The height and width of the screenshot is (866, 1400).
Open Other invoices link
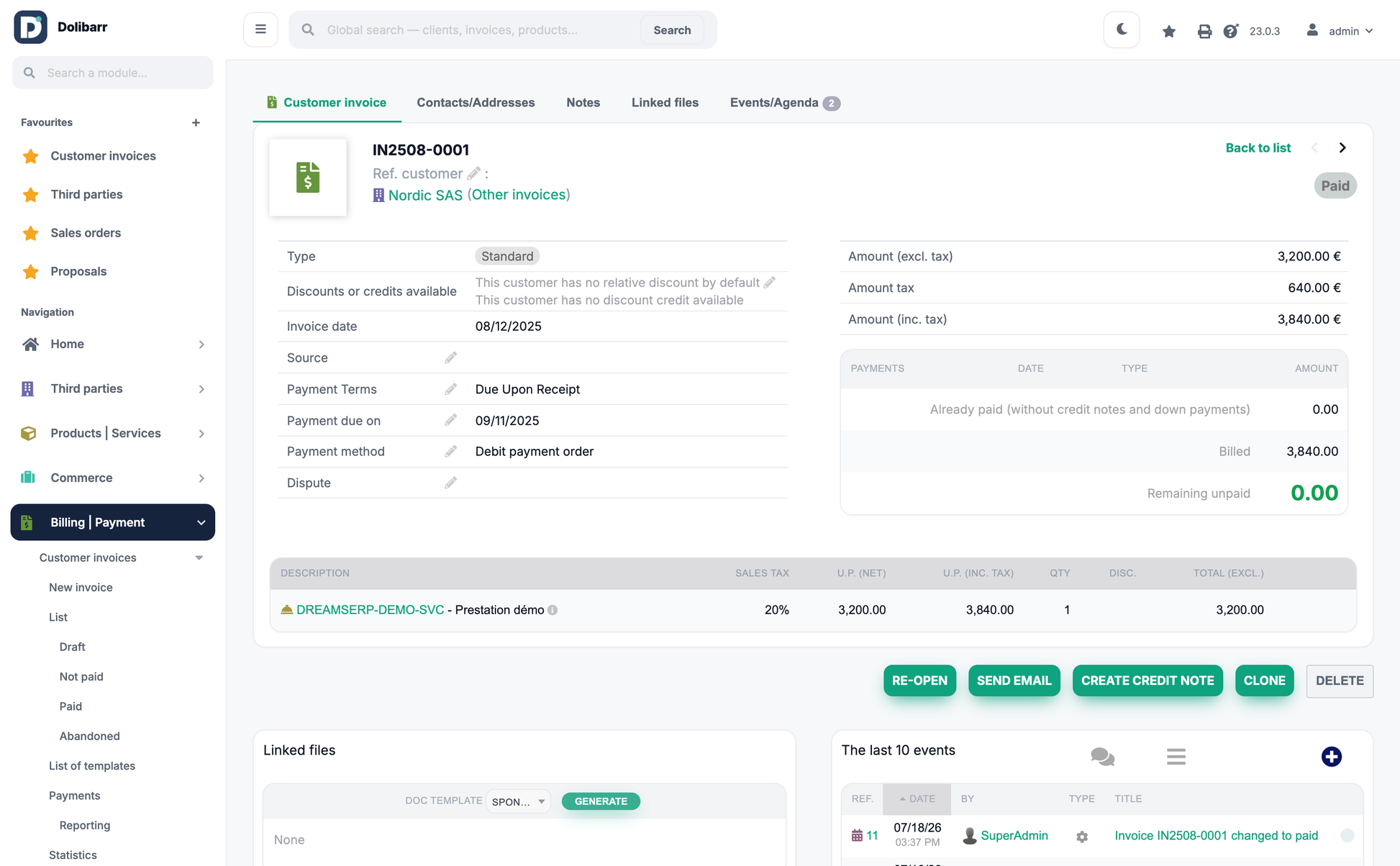[x=519, y=195]
